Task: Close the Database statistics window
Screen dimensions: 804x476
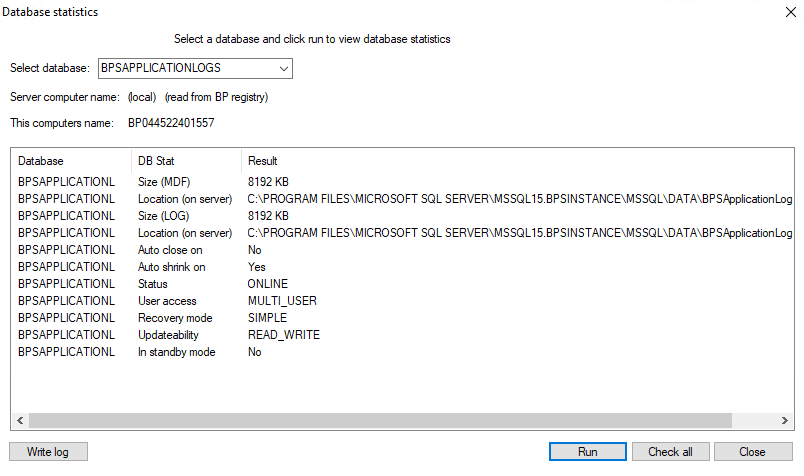Action: (x=790, y=12)
